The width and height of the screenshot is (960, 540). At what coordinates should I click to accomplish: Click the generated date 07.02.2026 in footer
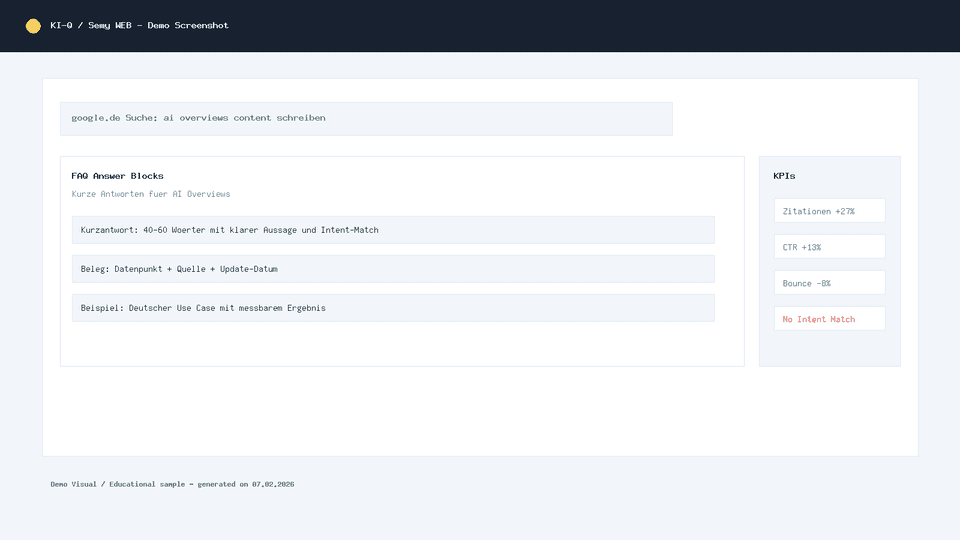[273, 484]
